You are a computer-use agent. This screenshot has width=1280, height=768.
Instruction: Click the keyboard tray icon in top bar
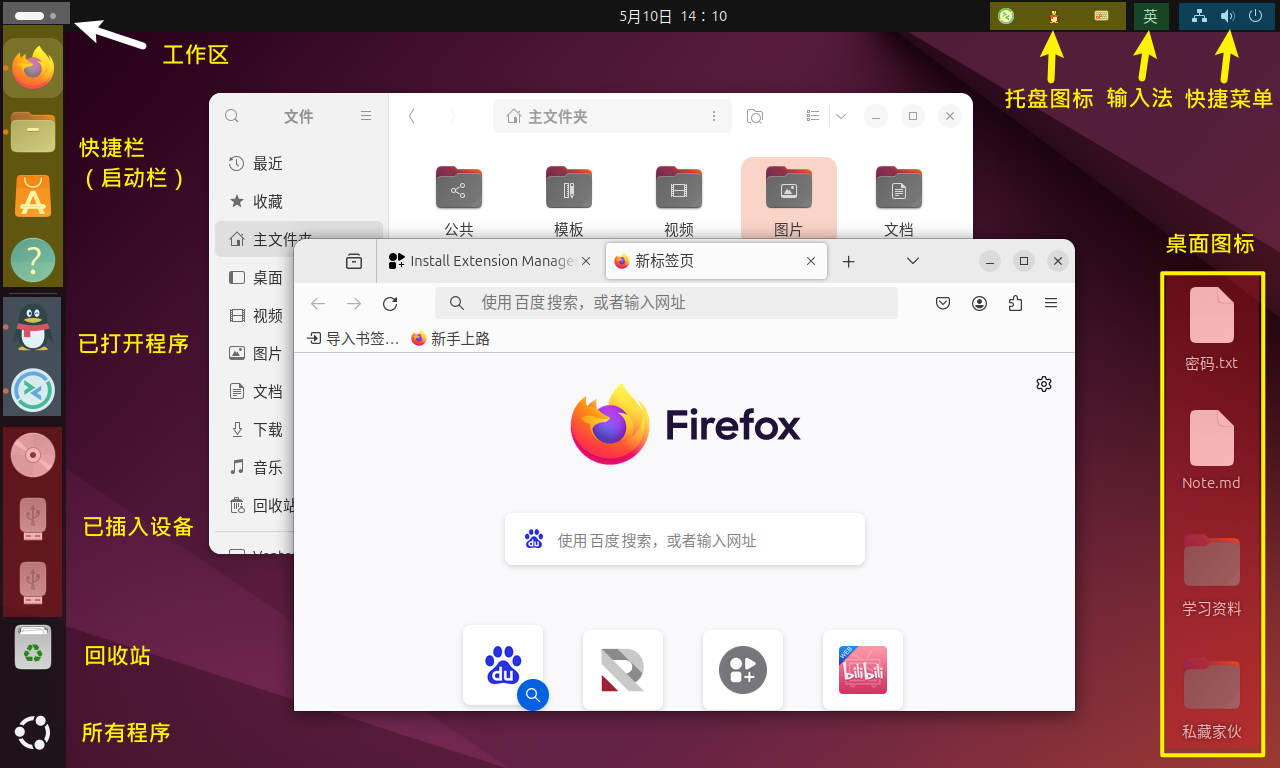pyautogui.click(x=1101, y=16)
